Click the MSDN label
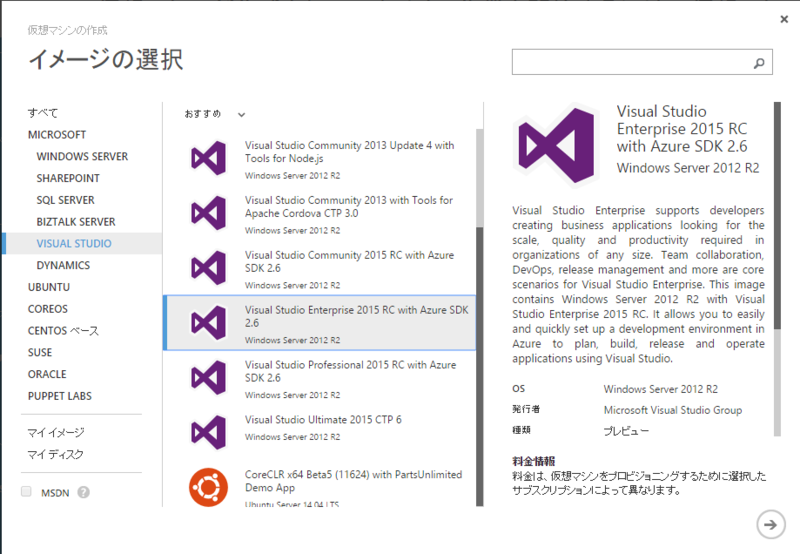The width and height of the screenshot is (800, 554). (55, 493)
